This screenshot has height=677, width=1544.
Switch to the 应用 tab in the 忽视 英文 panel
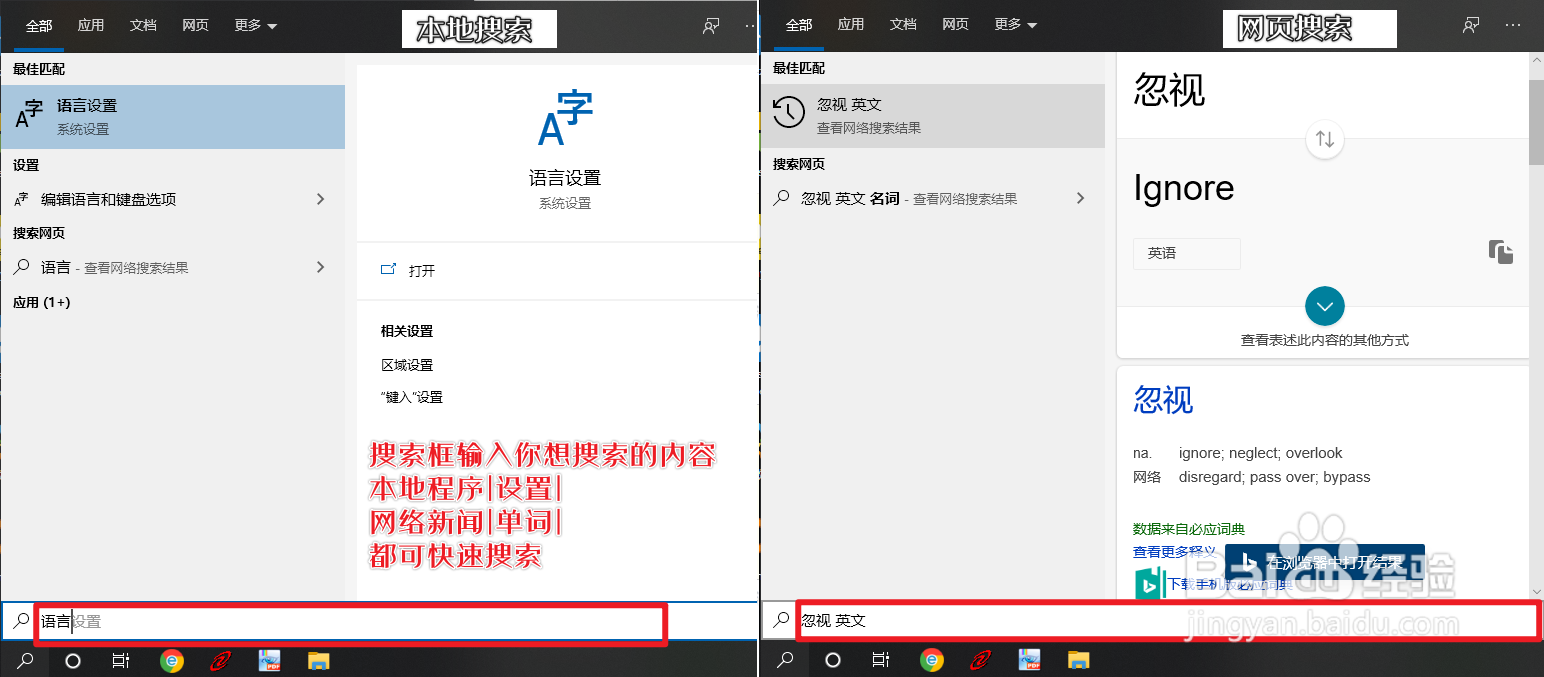click(x=851, y=25)
